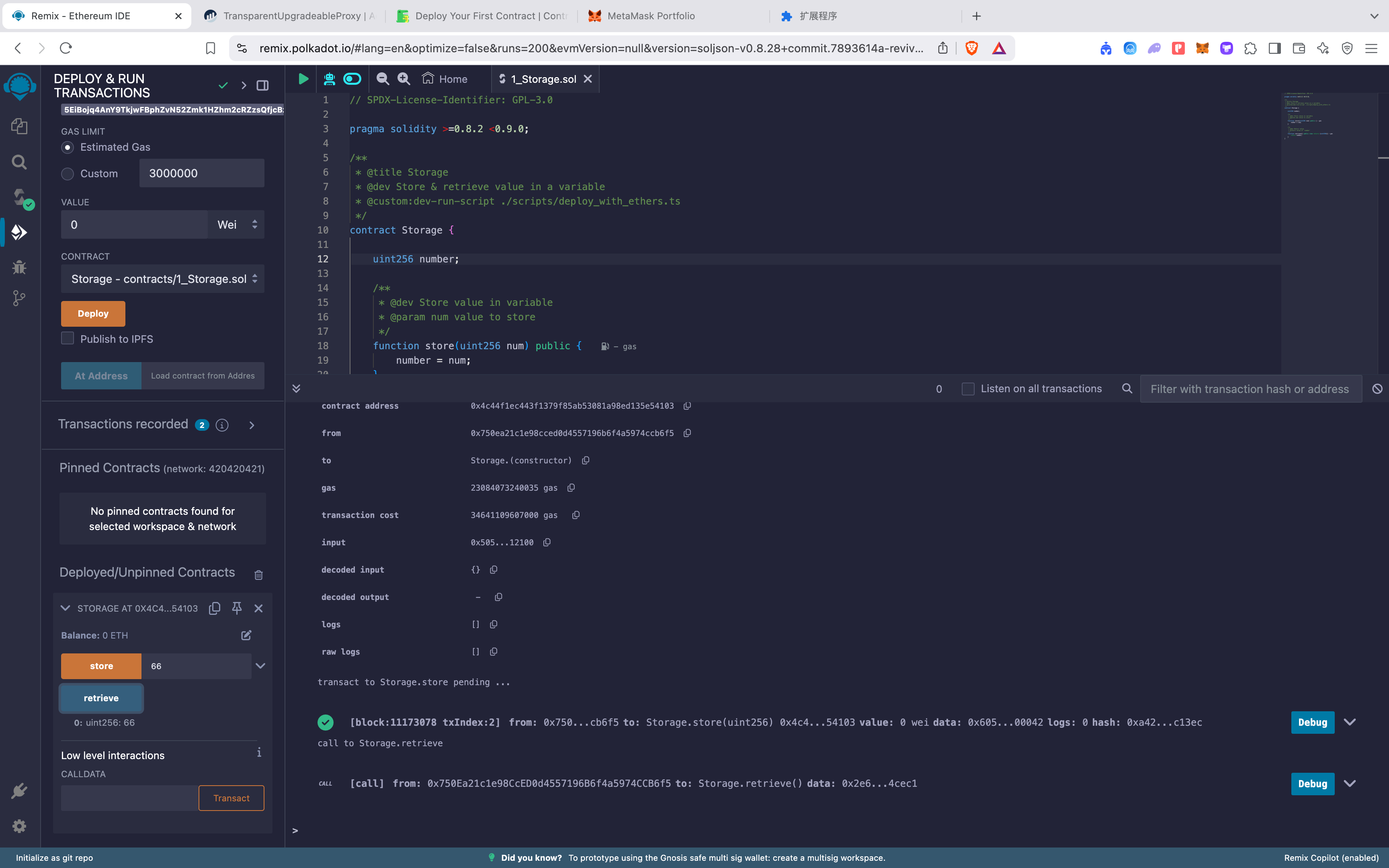The height and width of the screenshot is (868, 1389).
Task: Click the orange store function button
Action: [101, 666]
